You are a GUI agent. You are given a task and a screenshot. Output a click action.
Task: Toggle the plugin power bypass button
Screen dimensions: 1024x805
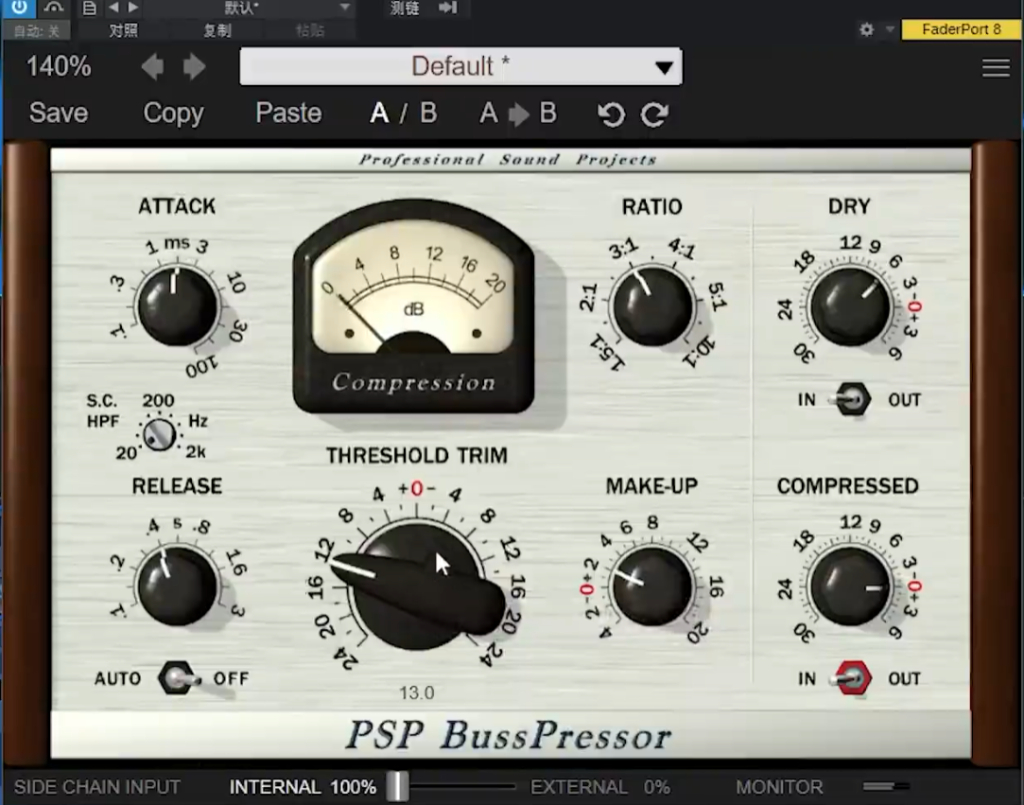point(19,8)
